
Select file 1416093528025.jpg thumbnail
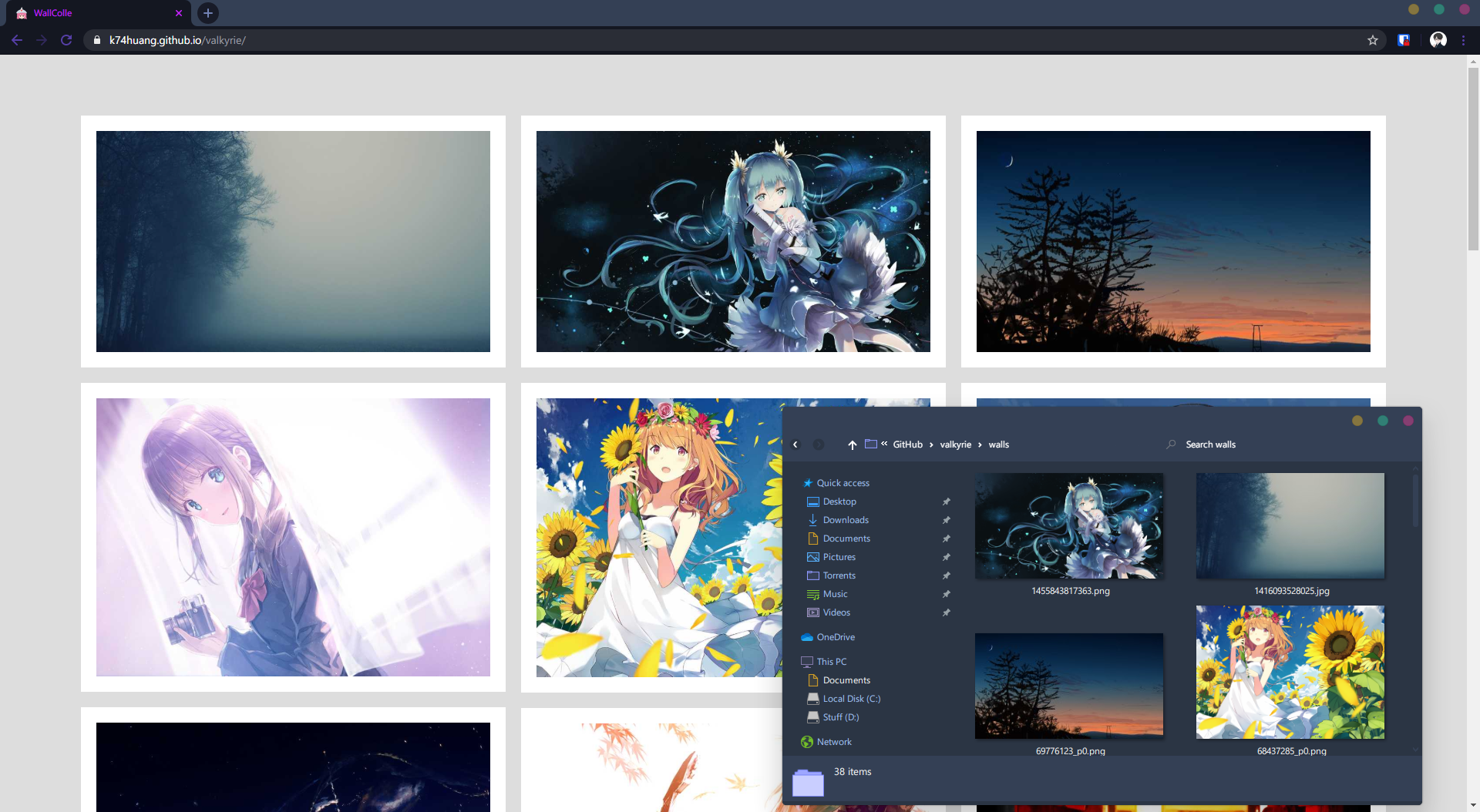[x=1290, y=525]
